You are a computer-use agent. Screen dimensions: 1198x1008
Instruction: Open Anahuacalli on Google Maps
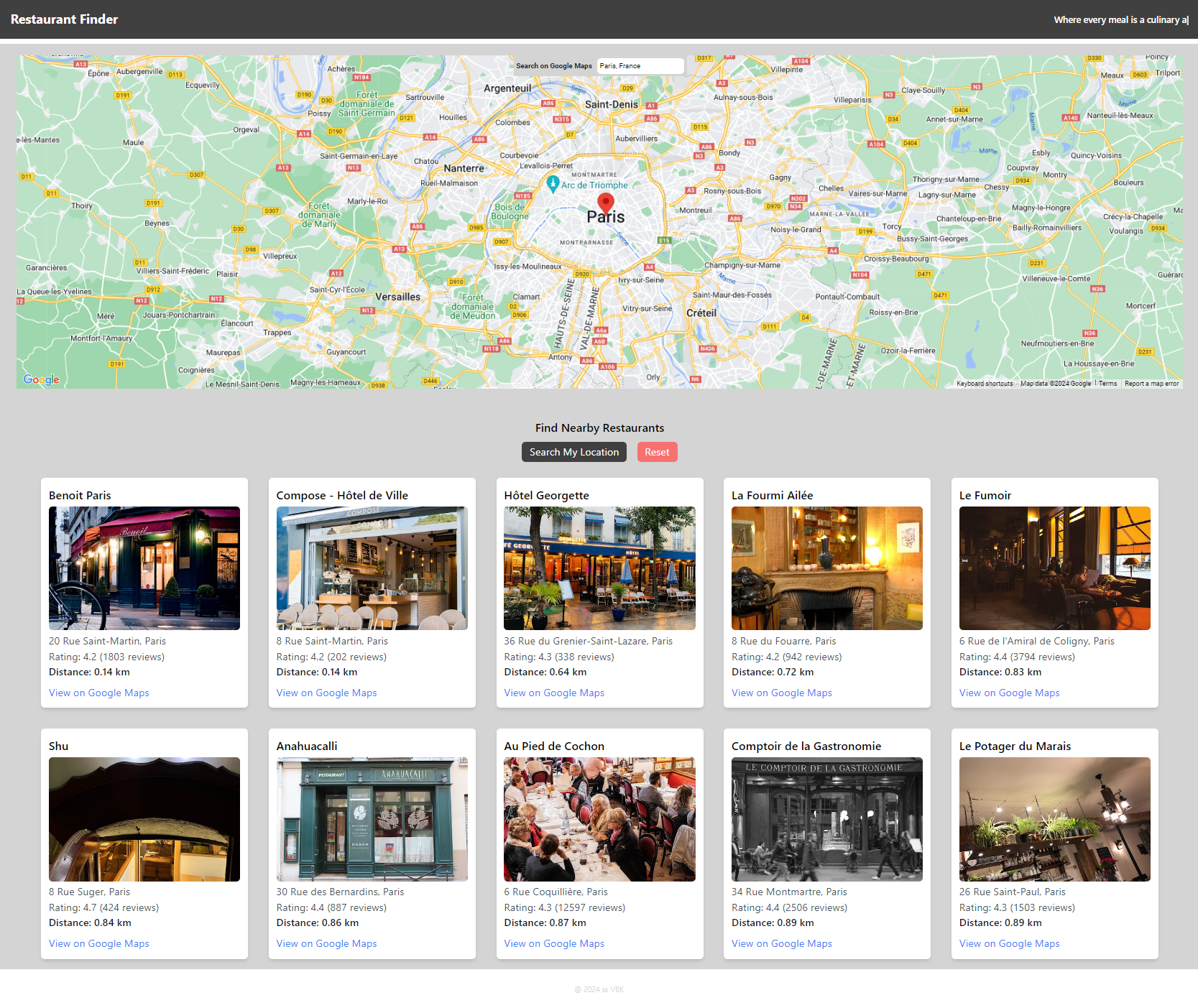(x=326, y=943)
